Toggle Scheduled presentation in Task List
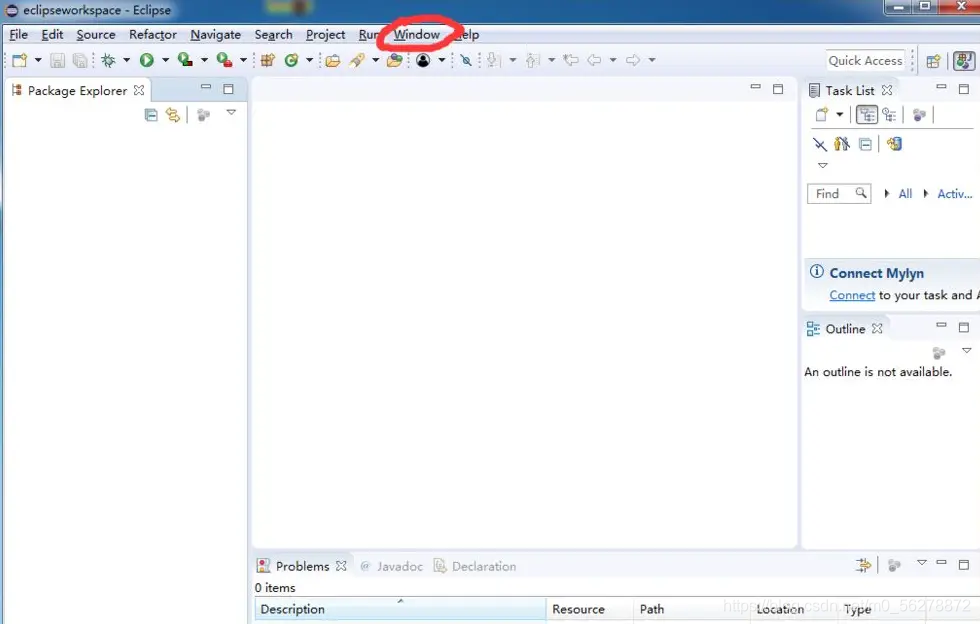This screenshot has width=980, height=624. pyautogui.click(x=889, y=114)
